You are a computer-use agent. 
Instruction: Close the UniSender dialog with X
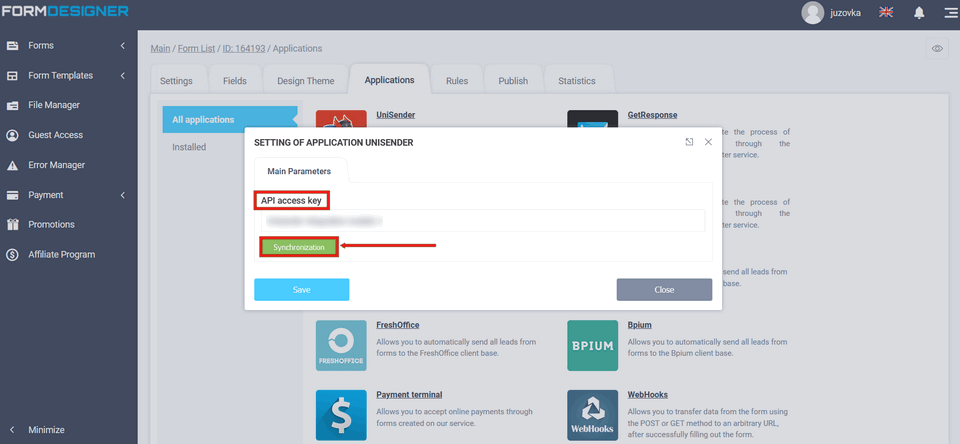(708, 142)
